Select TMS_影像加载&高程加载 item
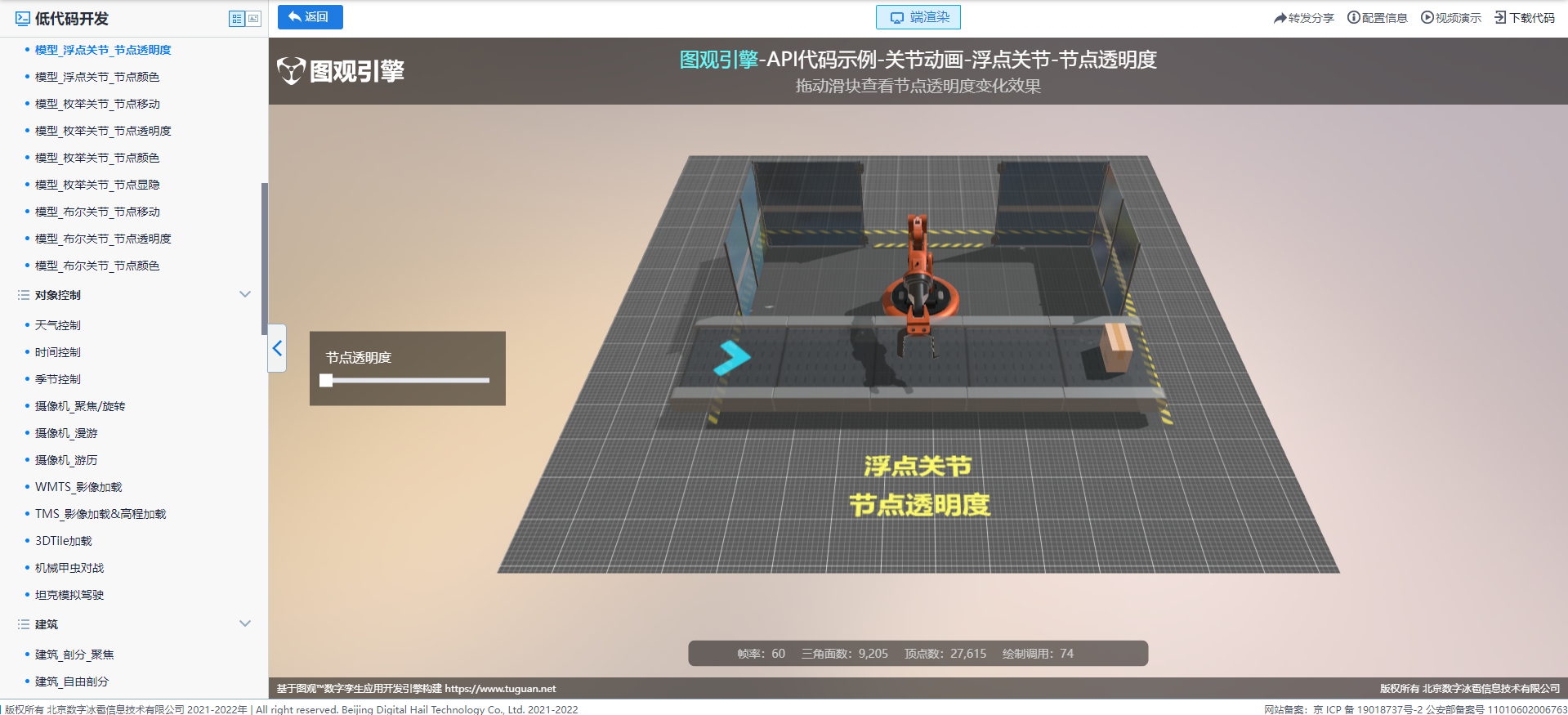Screen dimensions: 1568x715 [101, 514]
